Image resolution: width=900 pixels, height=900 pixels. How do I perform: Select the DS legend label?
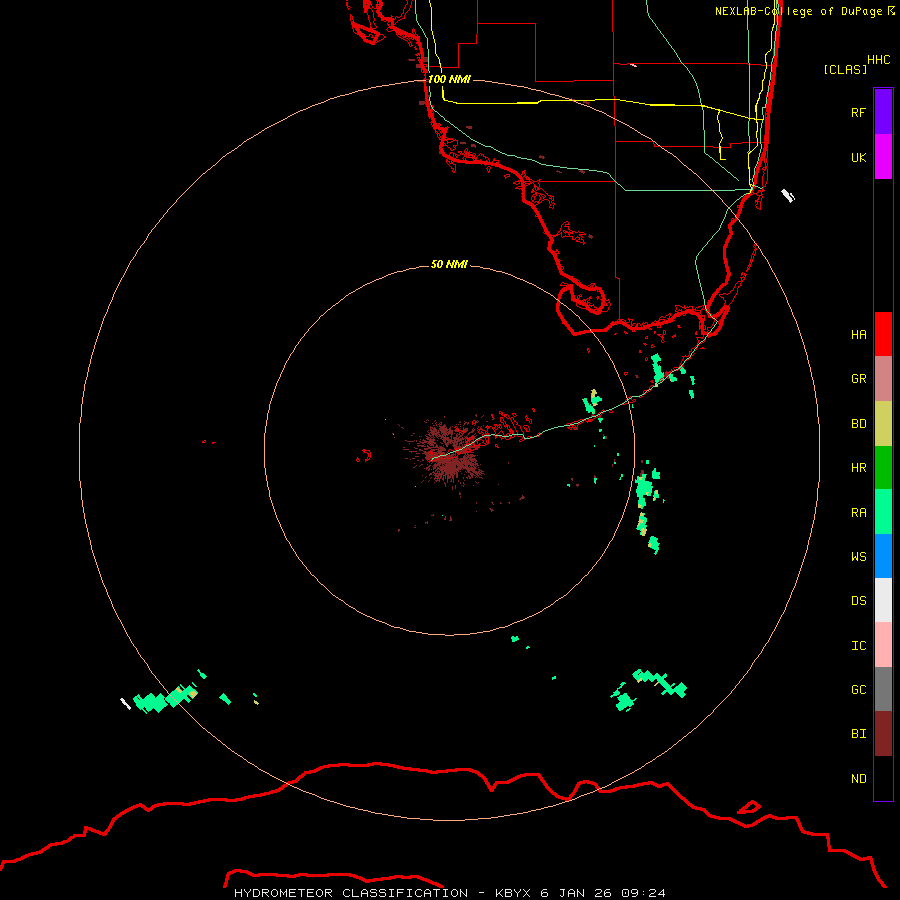click(x=858, y=601)
